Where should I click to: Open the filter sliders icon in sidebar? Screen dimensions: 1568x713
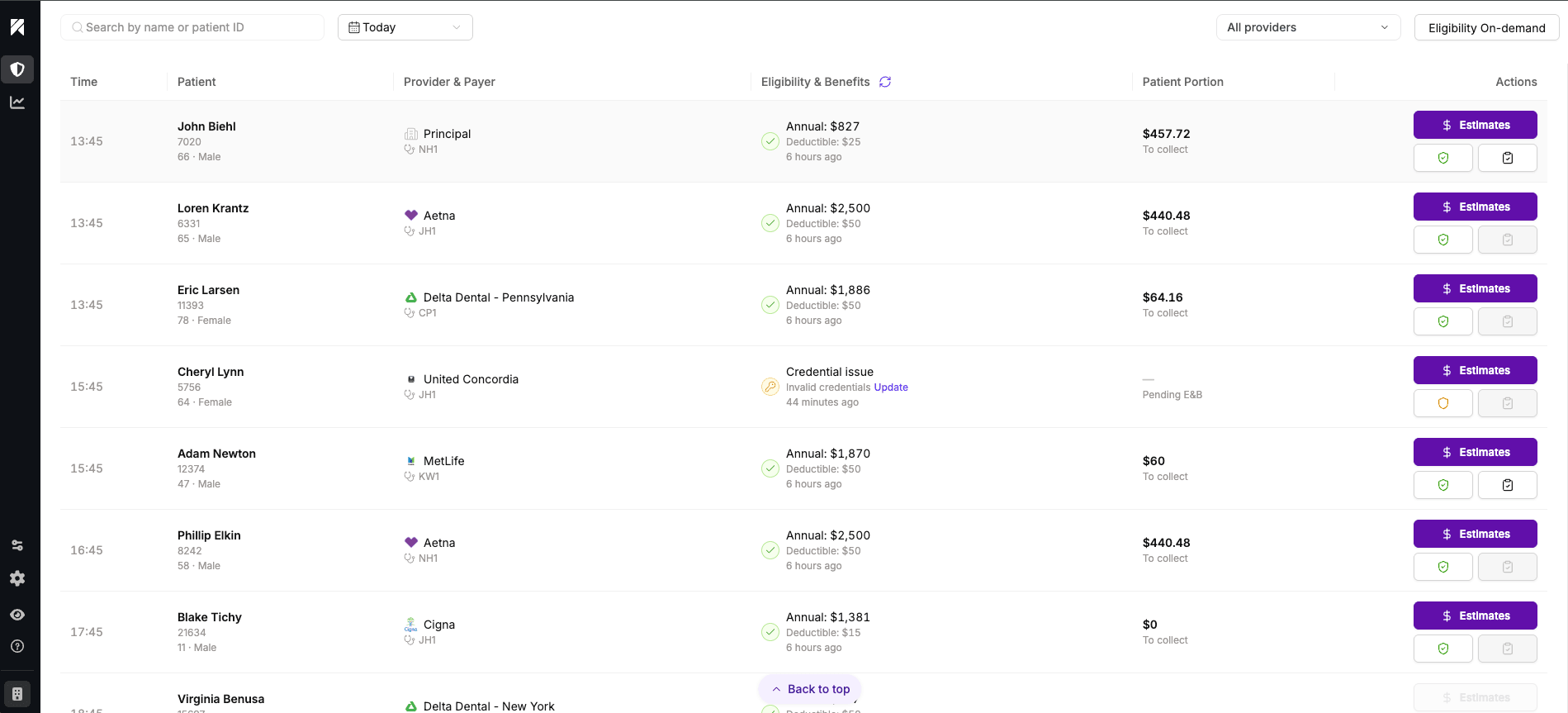point(17,545)
